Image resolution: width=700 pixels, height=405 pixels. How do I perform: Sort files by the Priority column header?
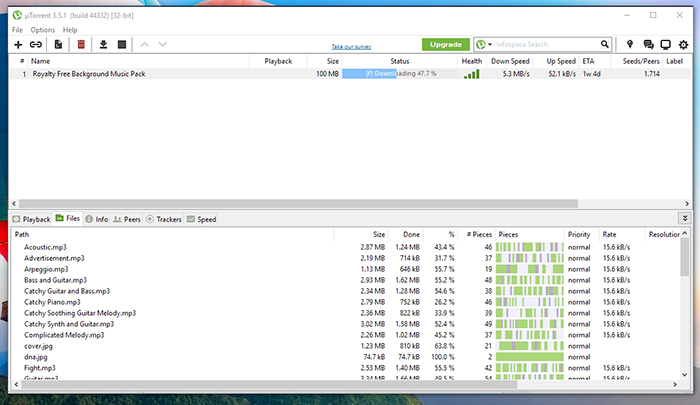coord(582,234)
